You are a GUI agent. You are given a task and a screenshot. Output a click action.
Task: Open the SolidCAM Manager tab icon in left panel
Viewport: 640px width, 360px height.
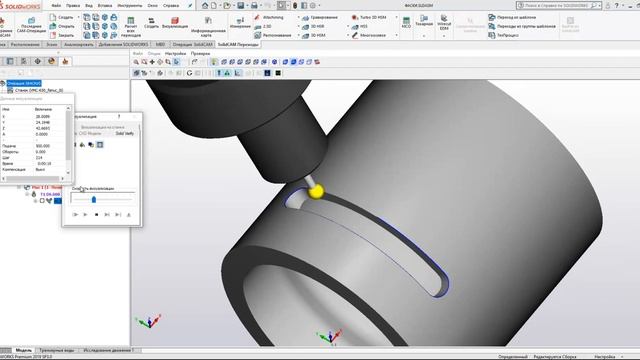pos(65,61)
